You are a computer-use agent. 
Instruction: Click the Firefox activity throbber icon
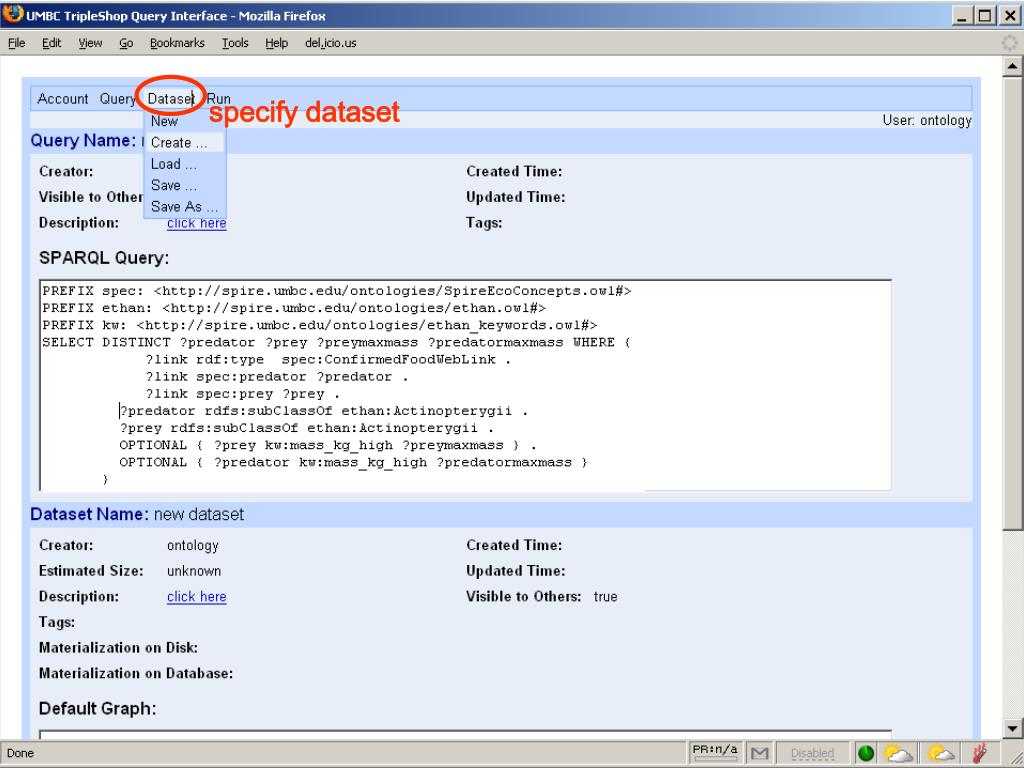coord(1010,43)
